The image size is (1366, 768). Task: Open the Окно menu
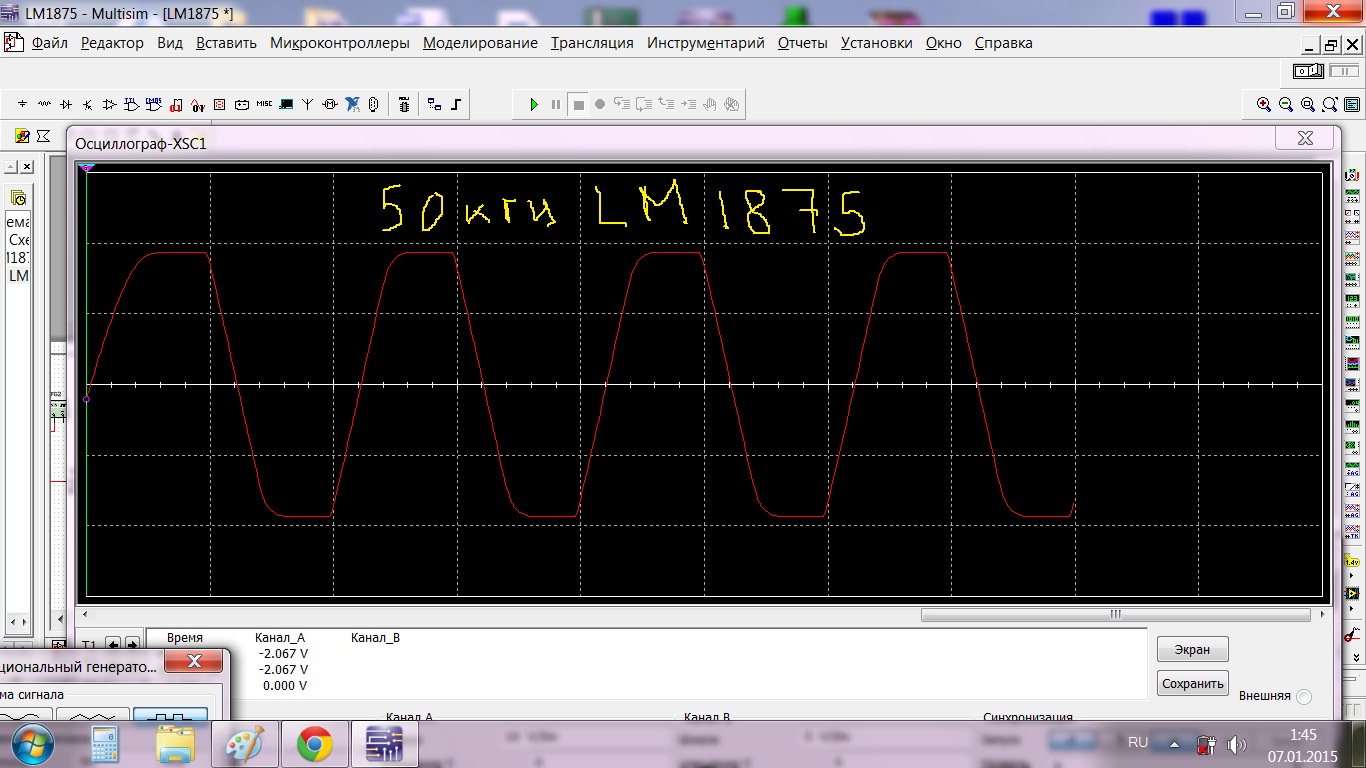pos(944,43)
